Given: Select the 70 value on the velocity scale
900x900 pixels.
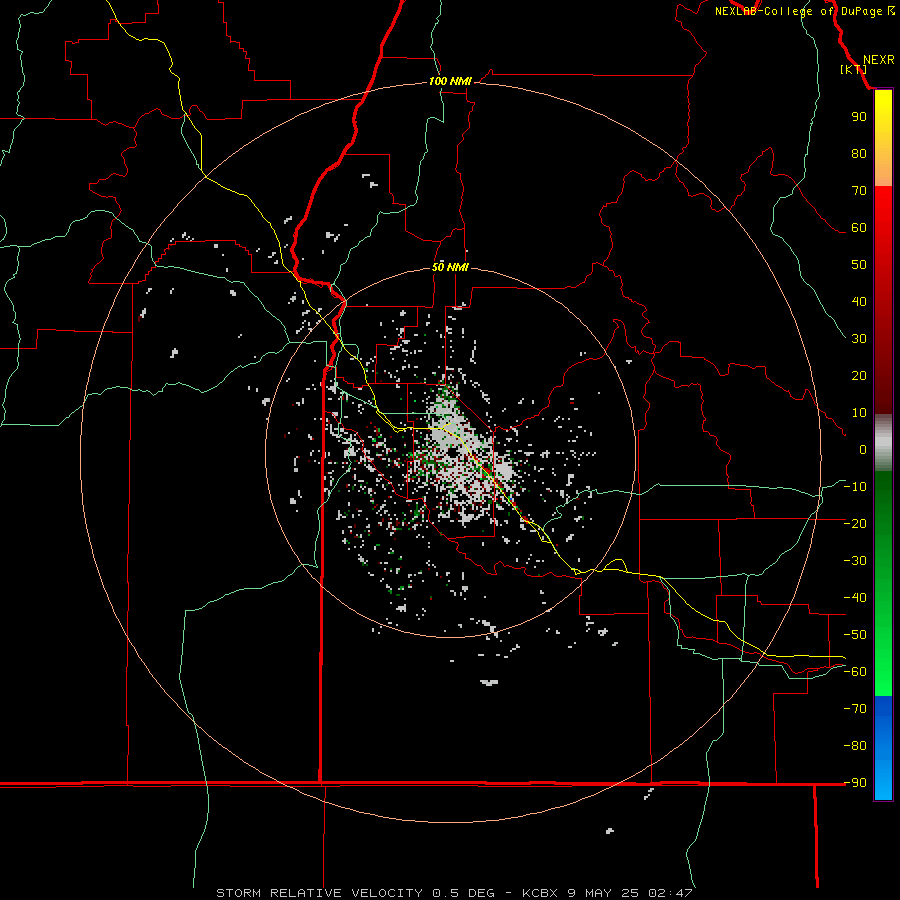Looking at the screenshot, I should [859, 191].
